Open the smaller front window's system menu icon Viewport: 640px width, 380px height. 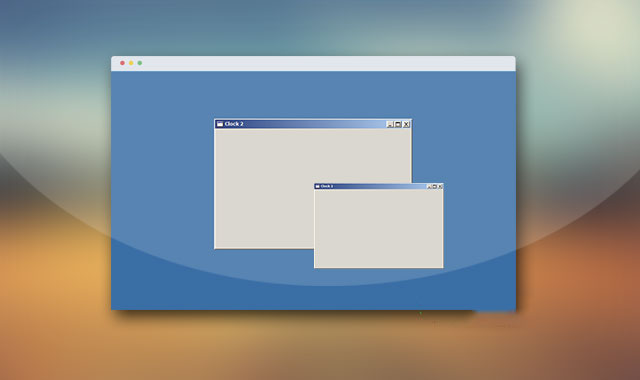point(317,186)
